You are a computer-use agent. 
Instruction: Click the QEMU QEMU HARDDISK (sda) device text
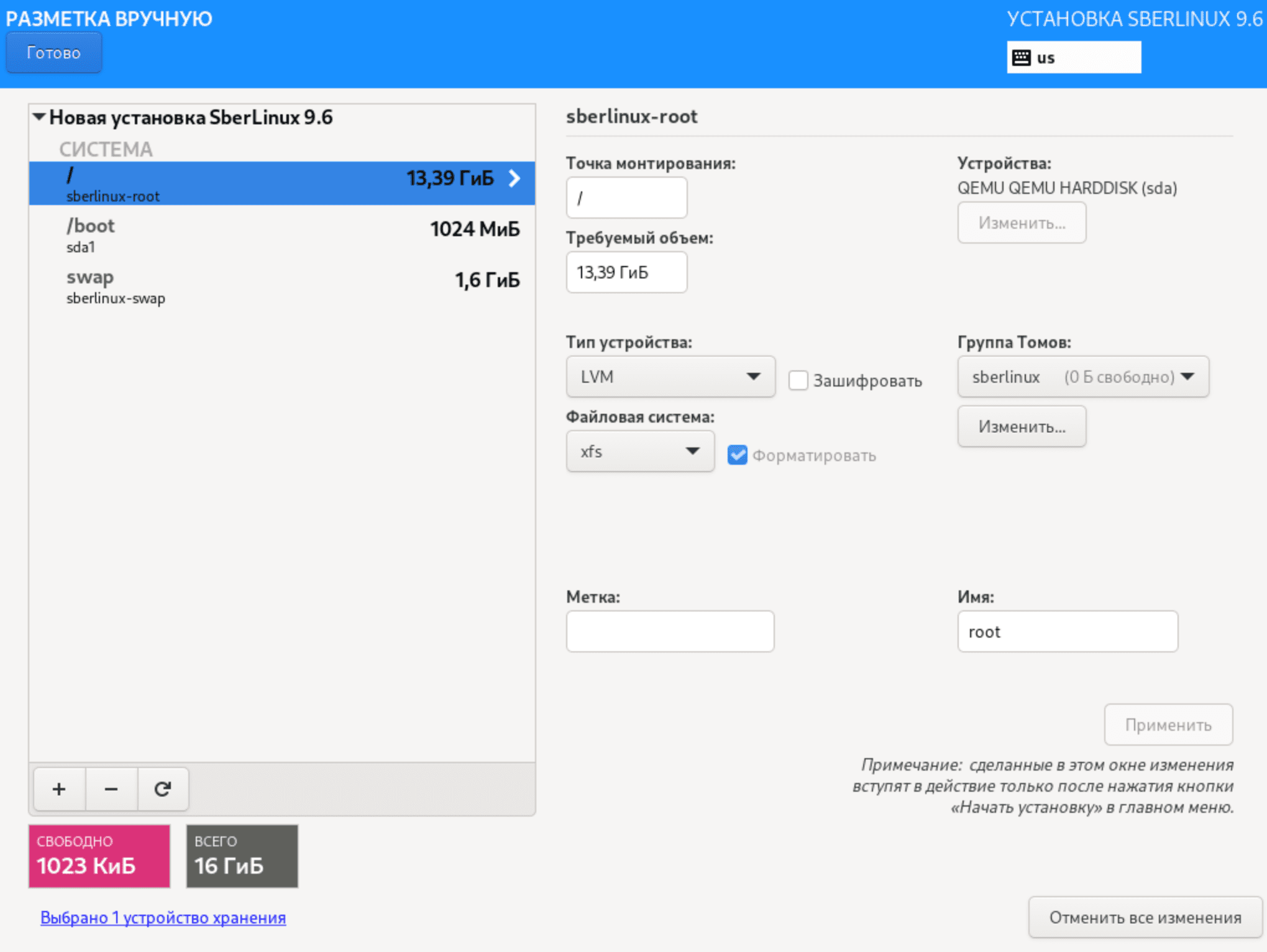(1067, 188)
